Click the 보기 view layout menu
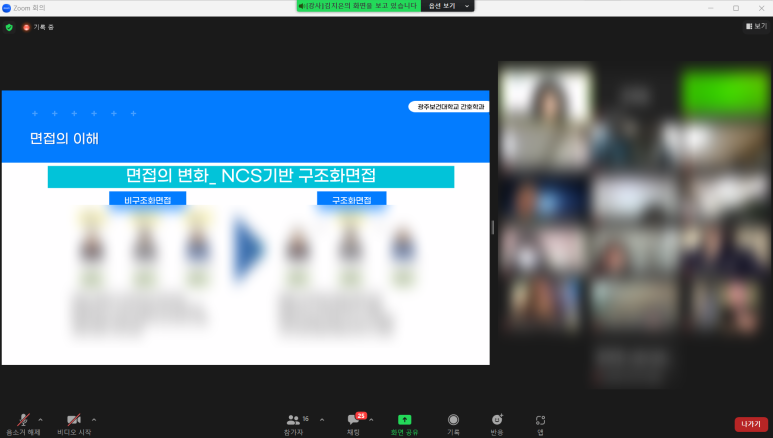This screenshot has height=438, width=773. click(x=756, y=26)
